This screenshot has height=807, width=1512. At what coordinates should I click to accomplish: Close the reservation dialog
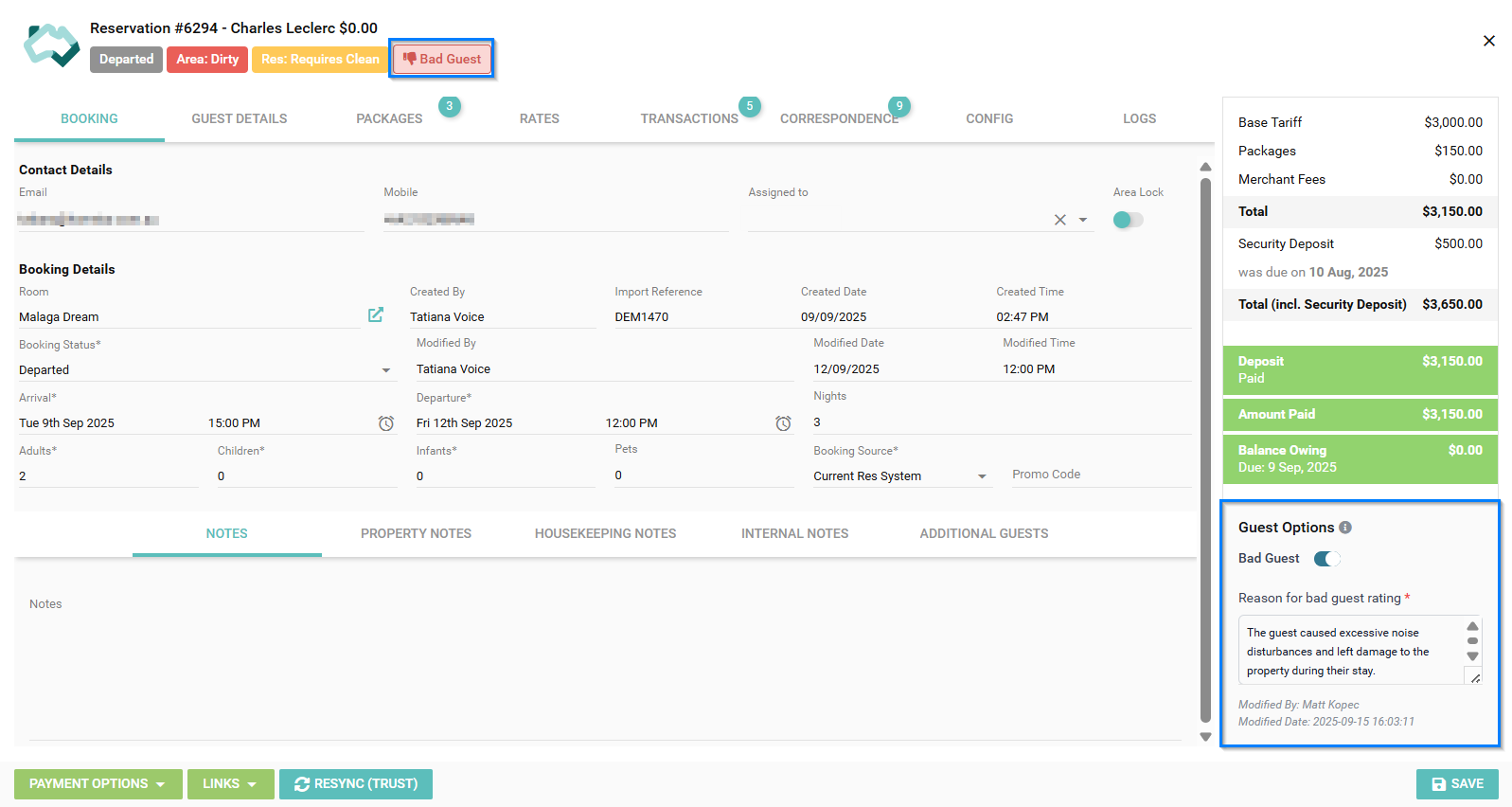1488,41
